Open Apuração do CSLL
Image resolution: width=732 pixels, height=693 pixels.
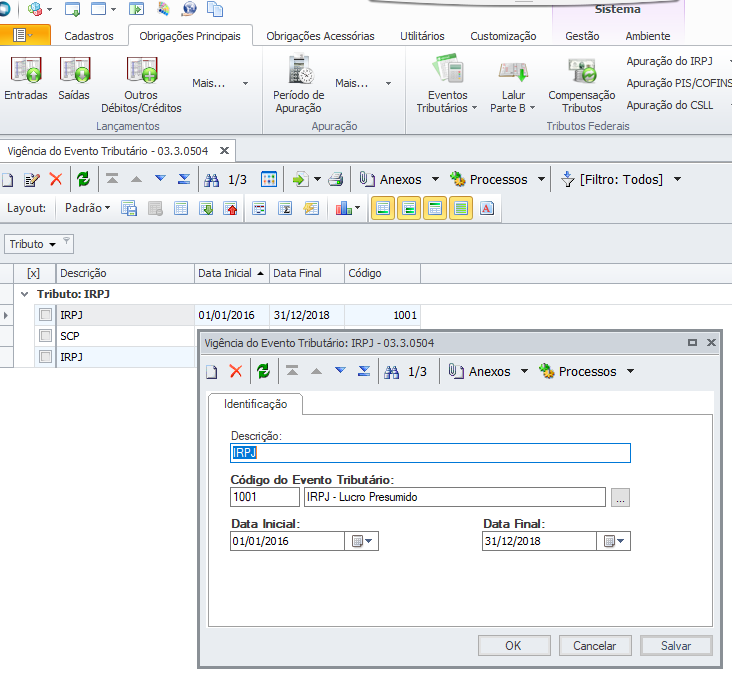(669, 105)
